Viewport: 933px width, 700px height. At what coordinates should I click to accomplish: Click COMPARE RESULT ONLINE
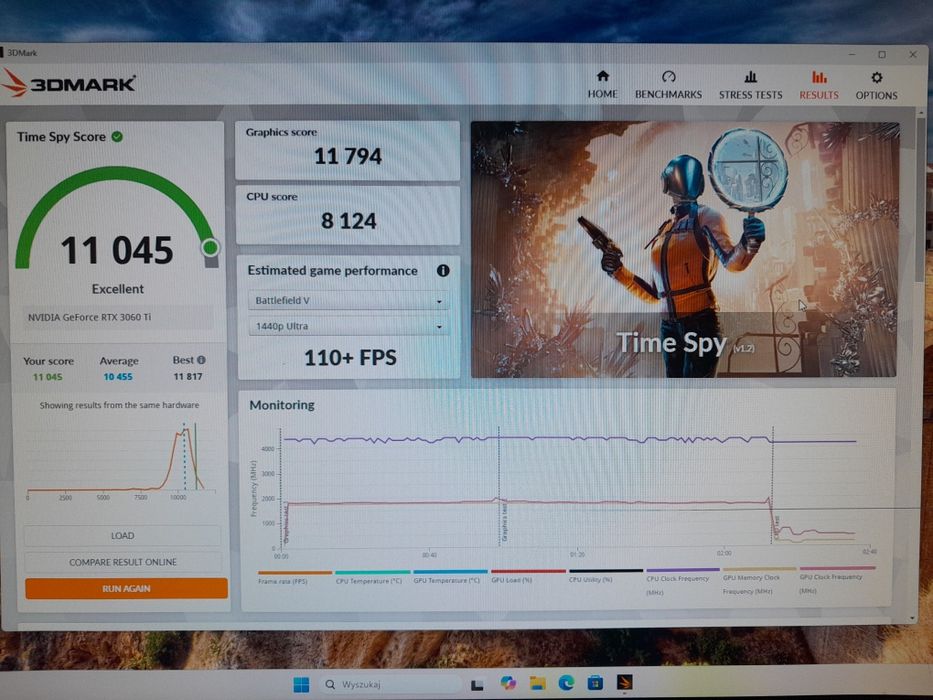pyautogui.click(x=123, y=562)
